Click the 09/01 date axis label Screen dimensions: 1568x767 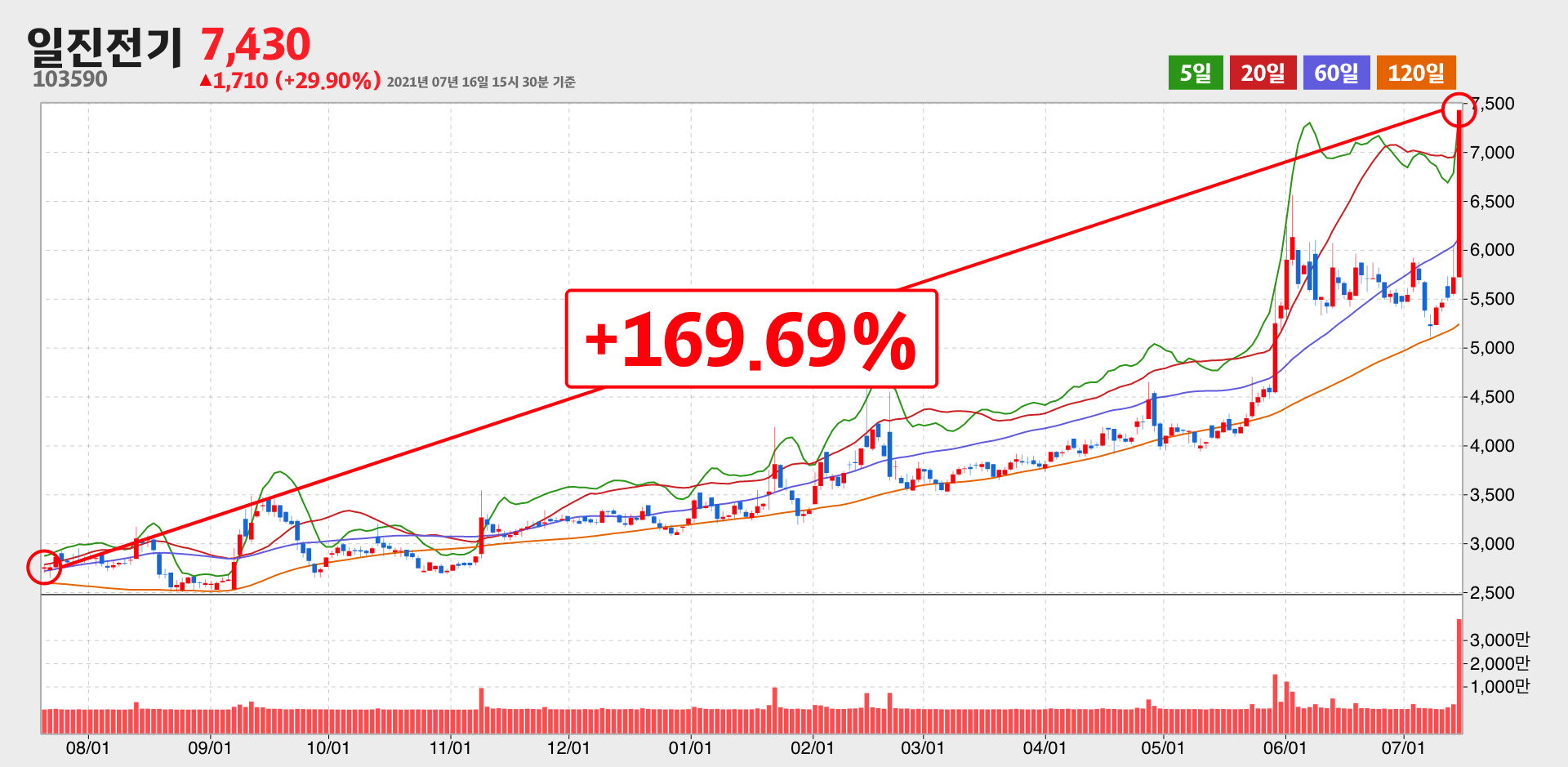point(210,748)
